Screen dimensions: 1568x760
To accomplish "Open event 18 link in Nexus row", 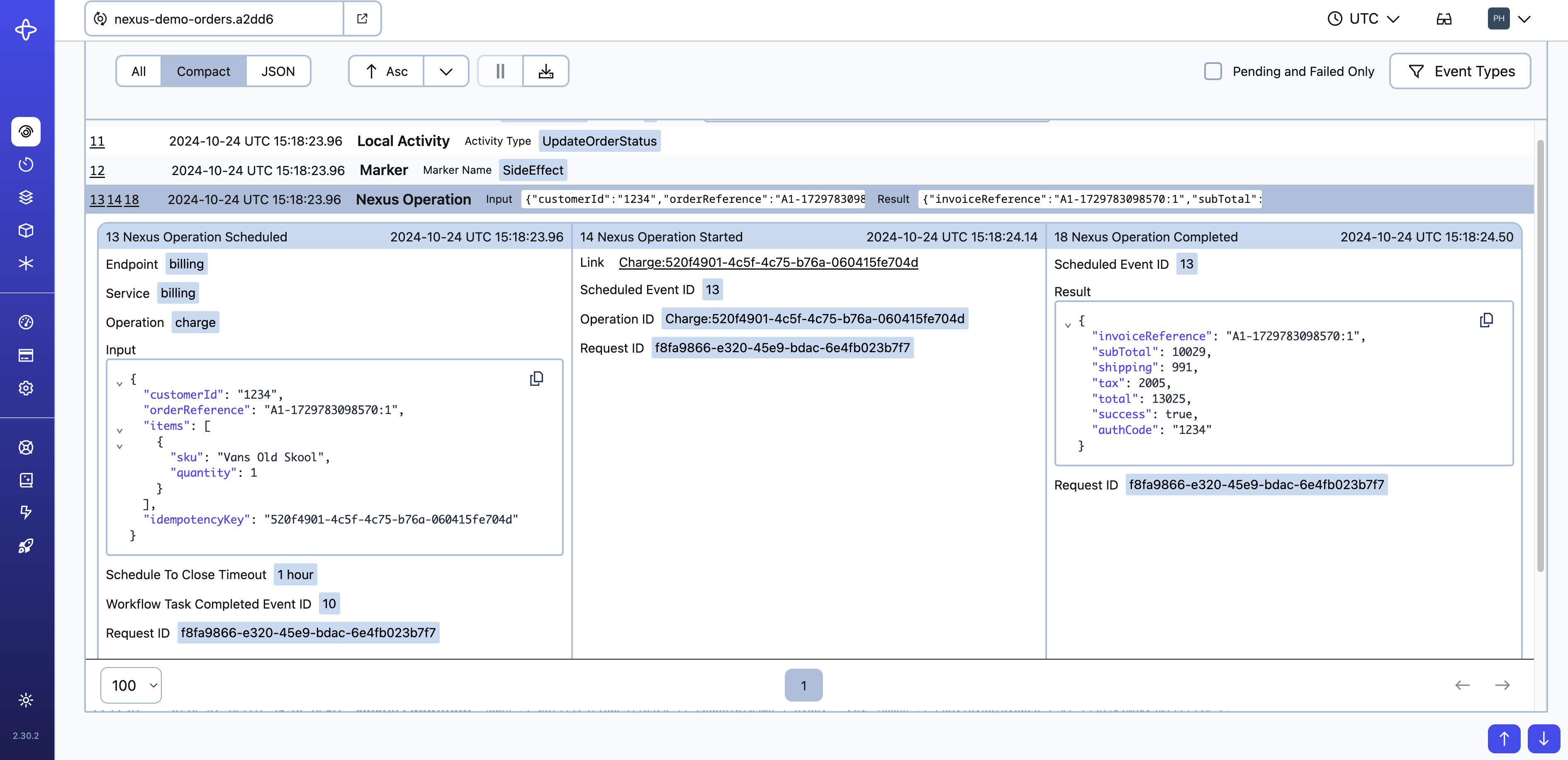I will (131, 200).
